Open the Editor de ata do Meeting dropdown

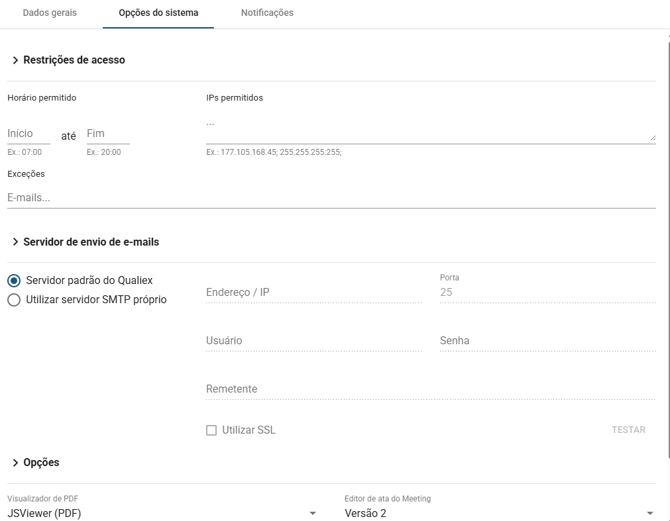499,513
